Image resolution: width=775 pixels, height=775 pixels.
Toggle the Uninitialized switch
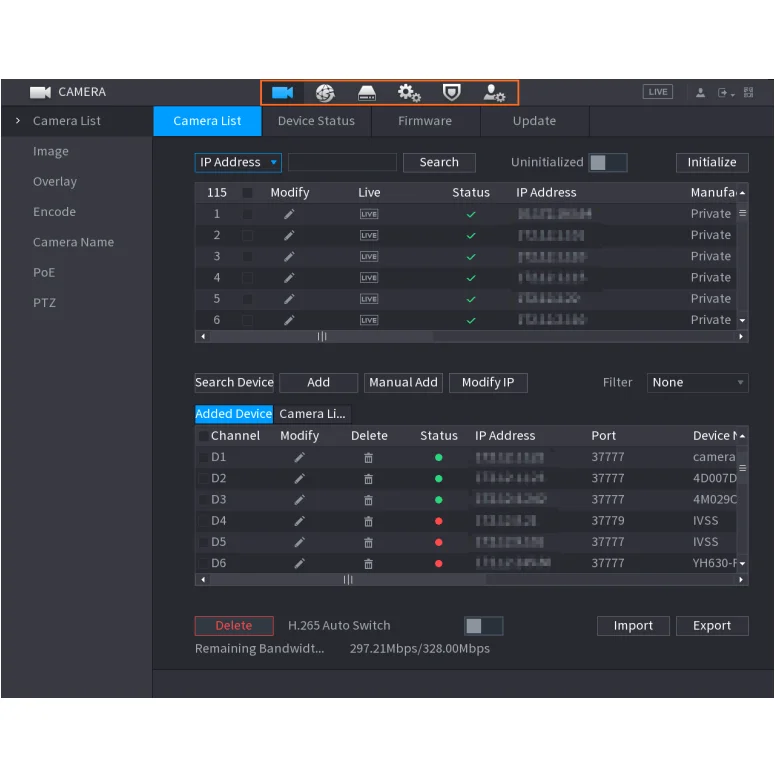click(608, 163)
